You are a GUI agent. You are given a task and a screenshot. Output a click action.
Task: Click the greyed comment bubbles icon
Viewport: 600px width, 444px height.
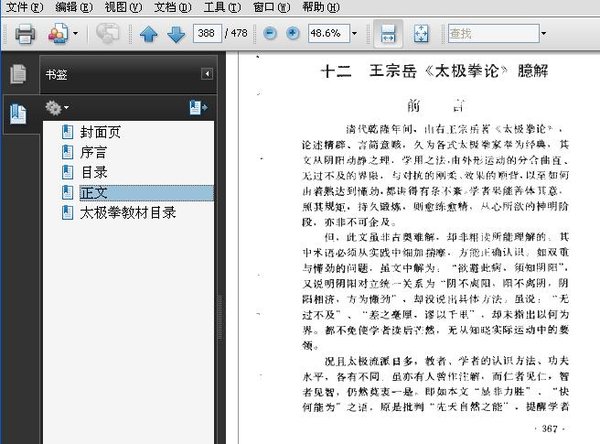(107, 33)
